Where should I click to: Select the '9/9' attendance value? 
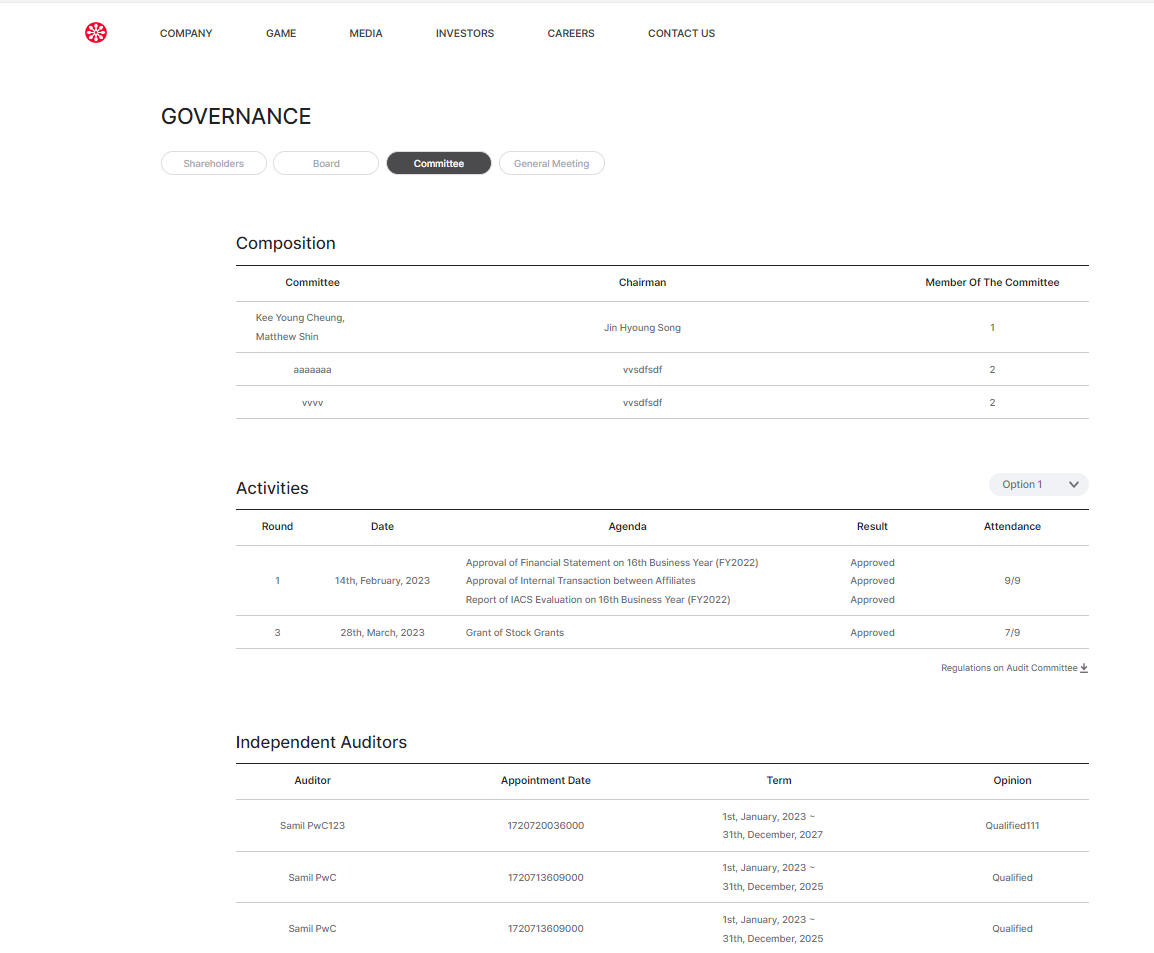pyautogui.click(x=1012, y=581)
